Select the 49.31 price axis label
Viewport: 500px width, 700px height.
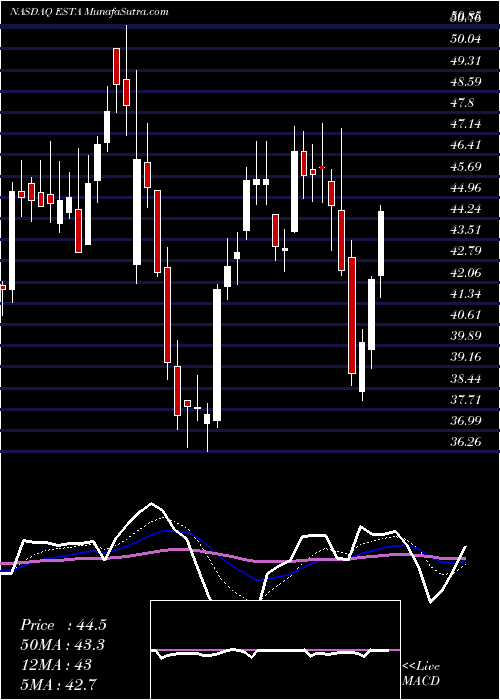click(x=466, y=60)
